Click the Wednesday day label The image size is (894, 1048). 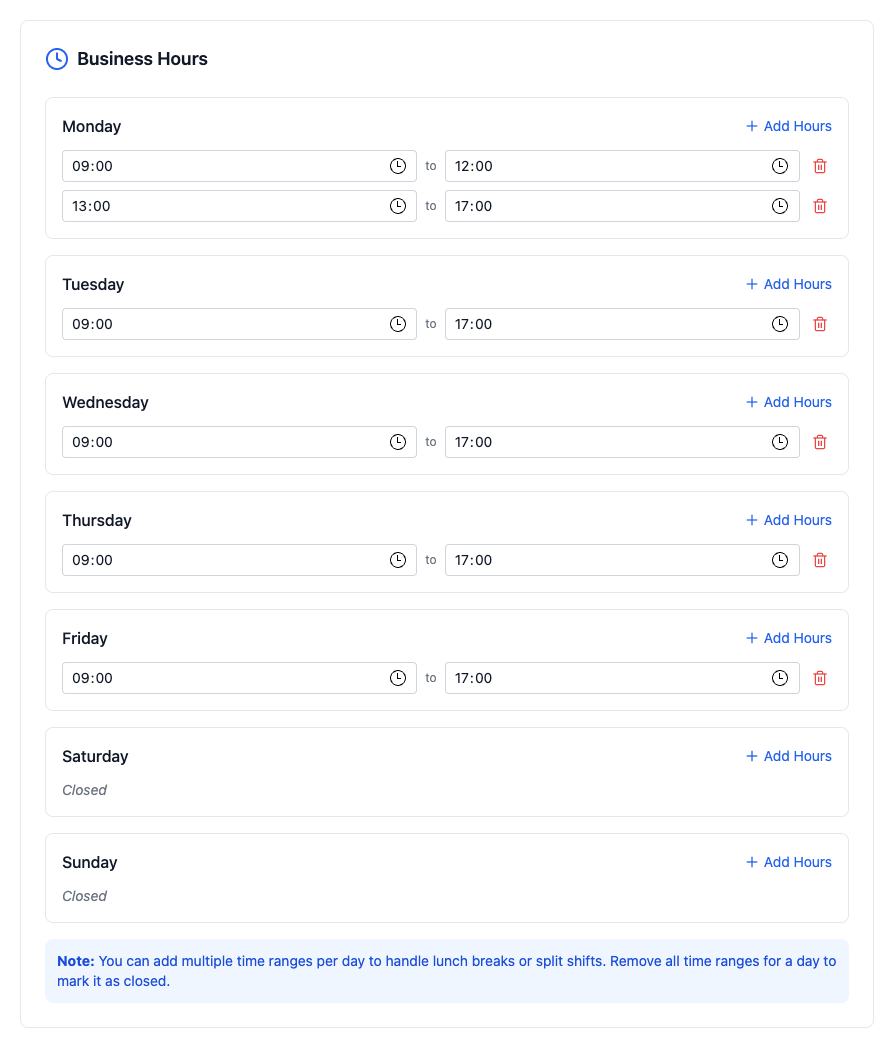pyautogui.click(x=106, y=403)
